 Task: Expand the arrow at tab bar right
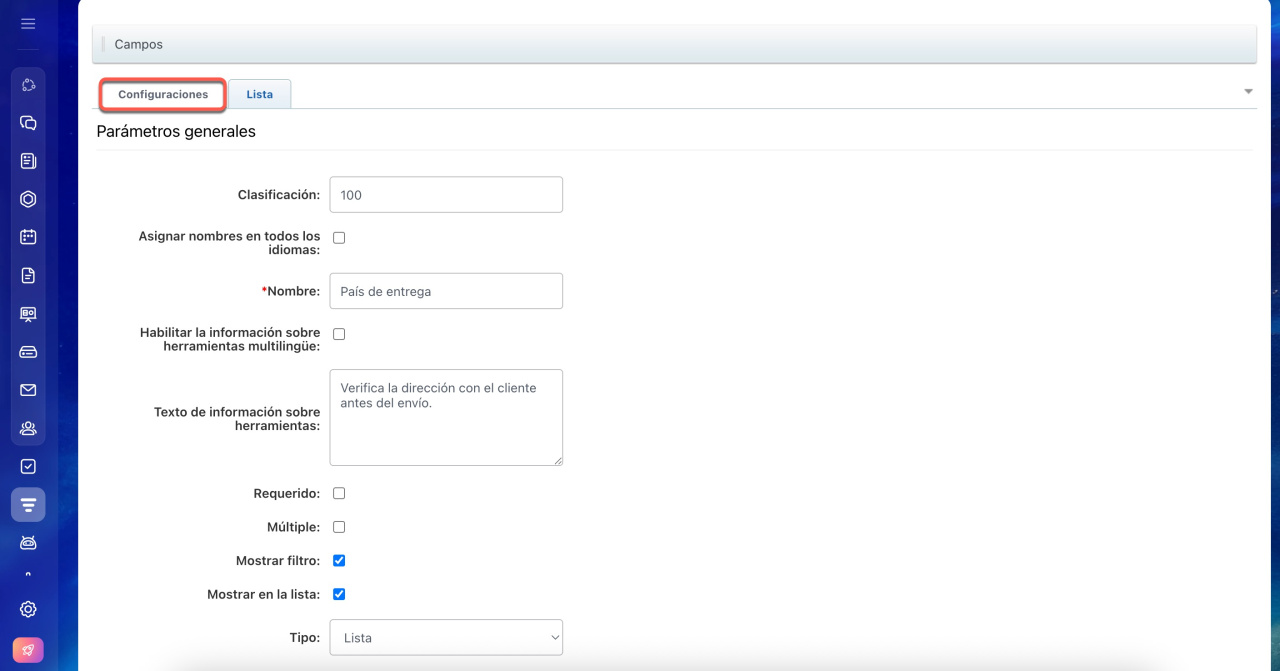coord(1248,92)
